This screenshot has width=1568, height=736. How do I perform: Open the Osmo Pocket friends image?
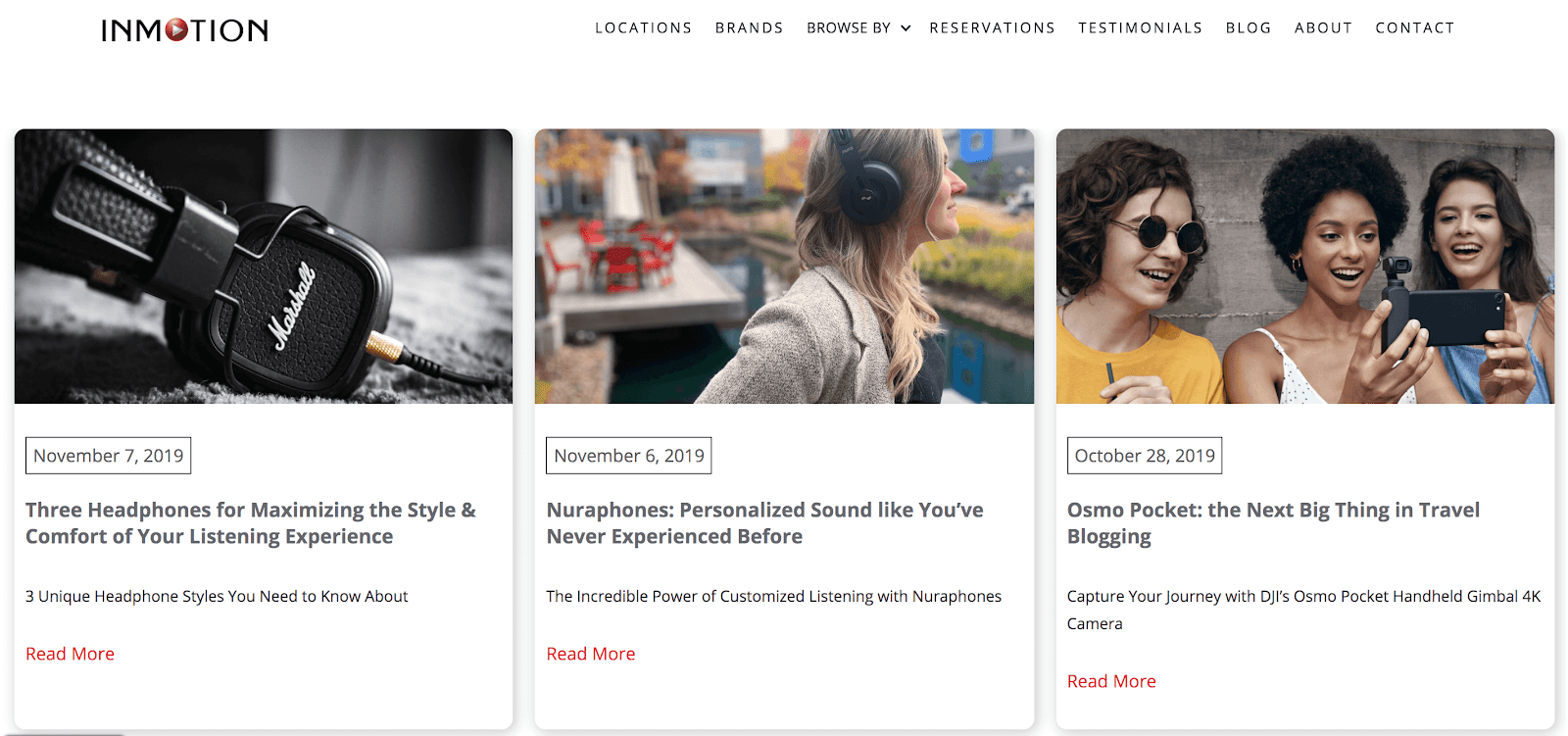[1305, 267]
